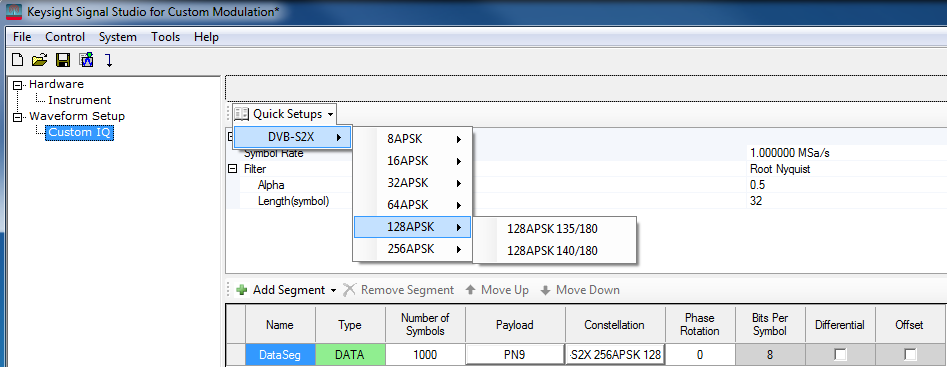This screenshot has height=367, width=947.
Task: Collapse the Hardware tree node
Action: tap(18, 85)
